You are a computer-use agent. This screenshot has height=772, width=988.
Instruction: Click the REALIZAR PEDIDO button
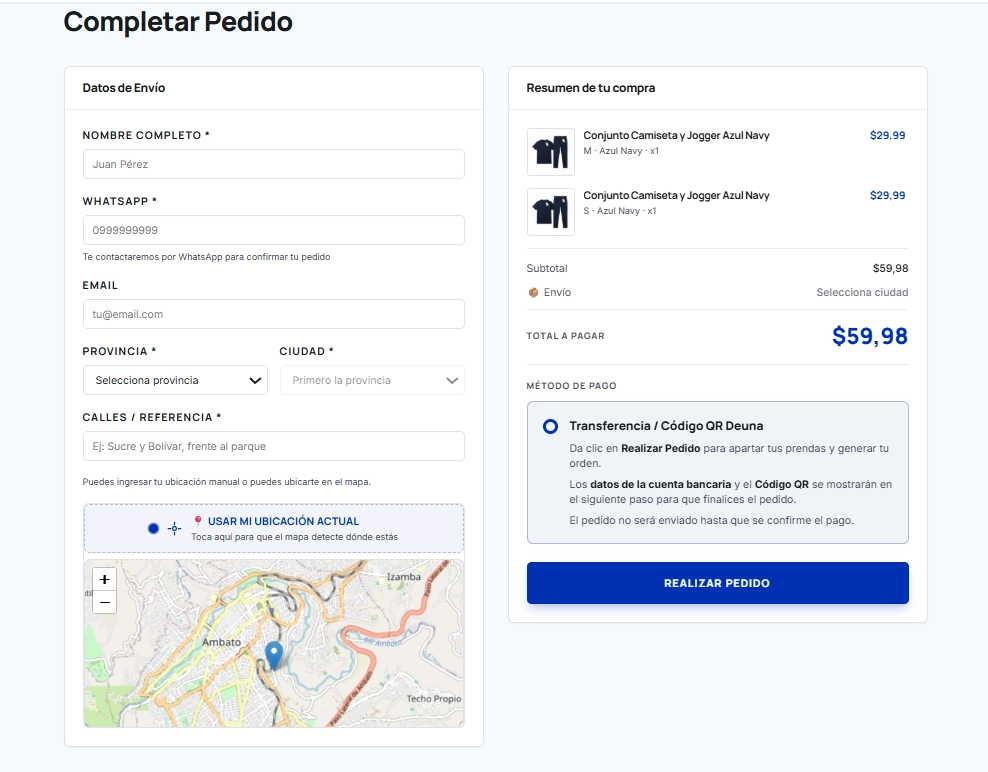click(717, 582)
